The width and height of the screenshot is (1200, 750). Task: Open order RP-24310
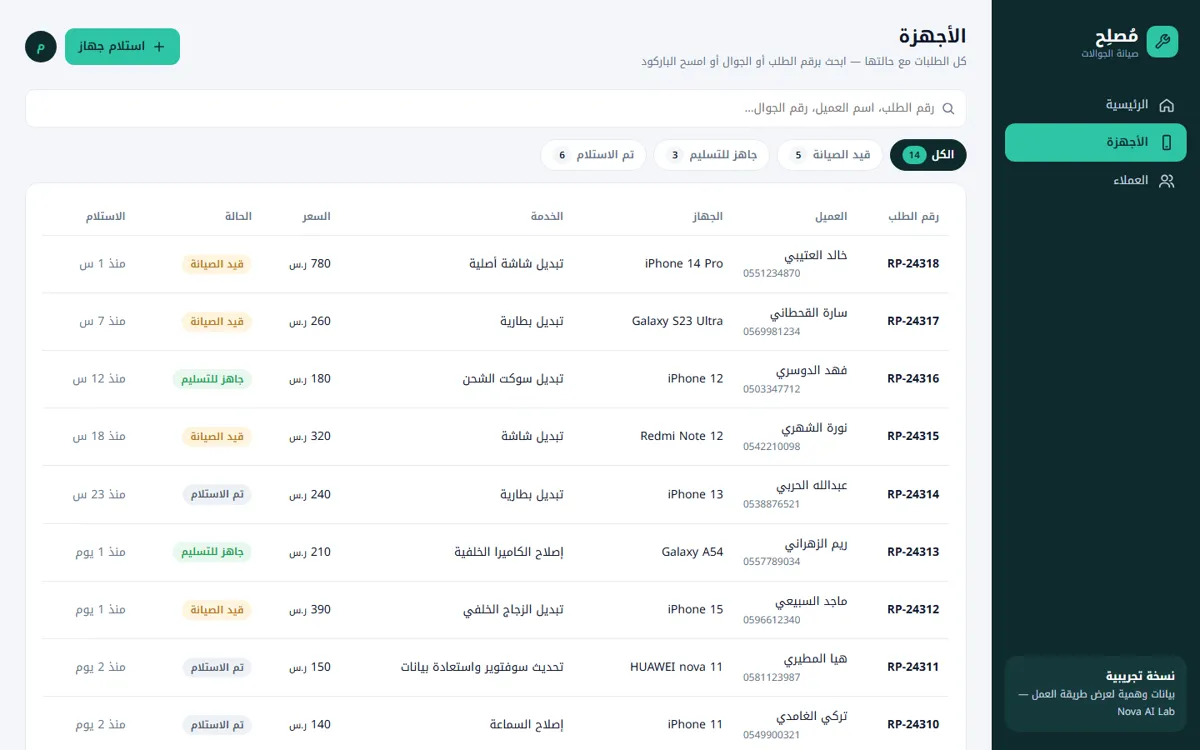point(913,725)
